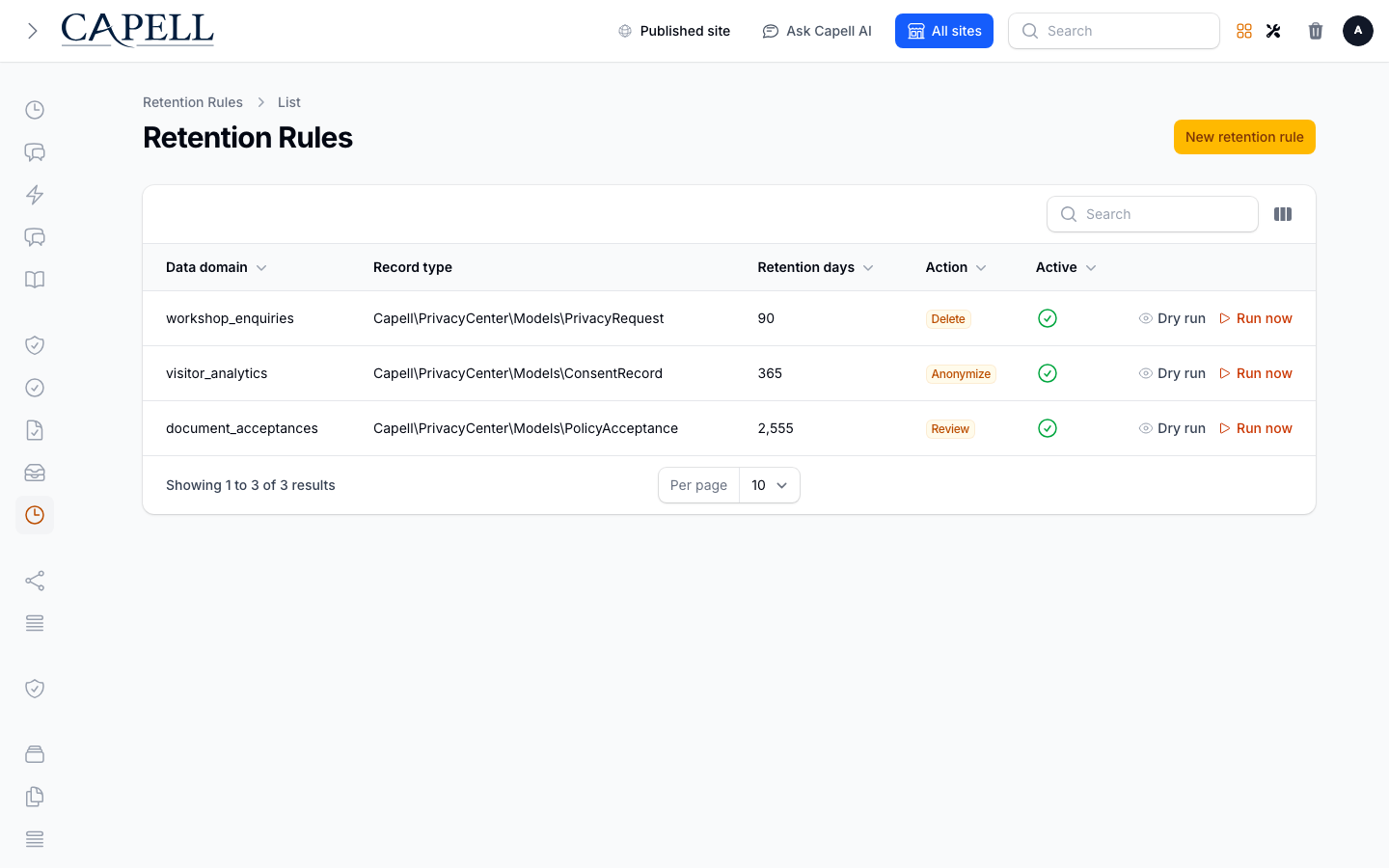Open the overlapping documents sidebar icon

(35, 797)
